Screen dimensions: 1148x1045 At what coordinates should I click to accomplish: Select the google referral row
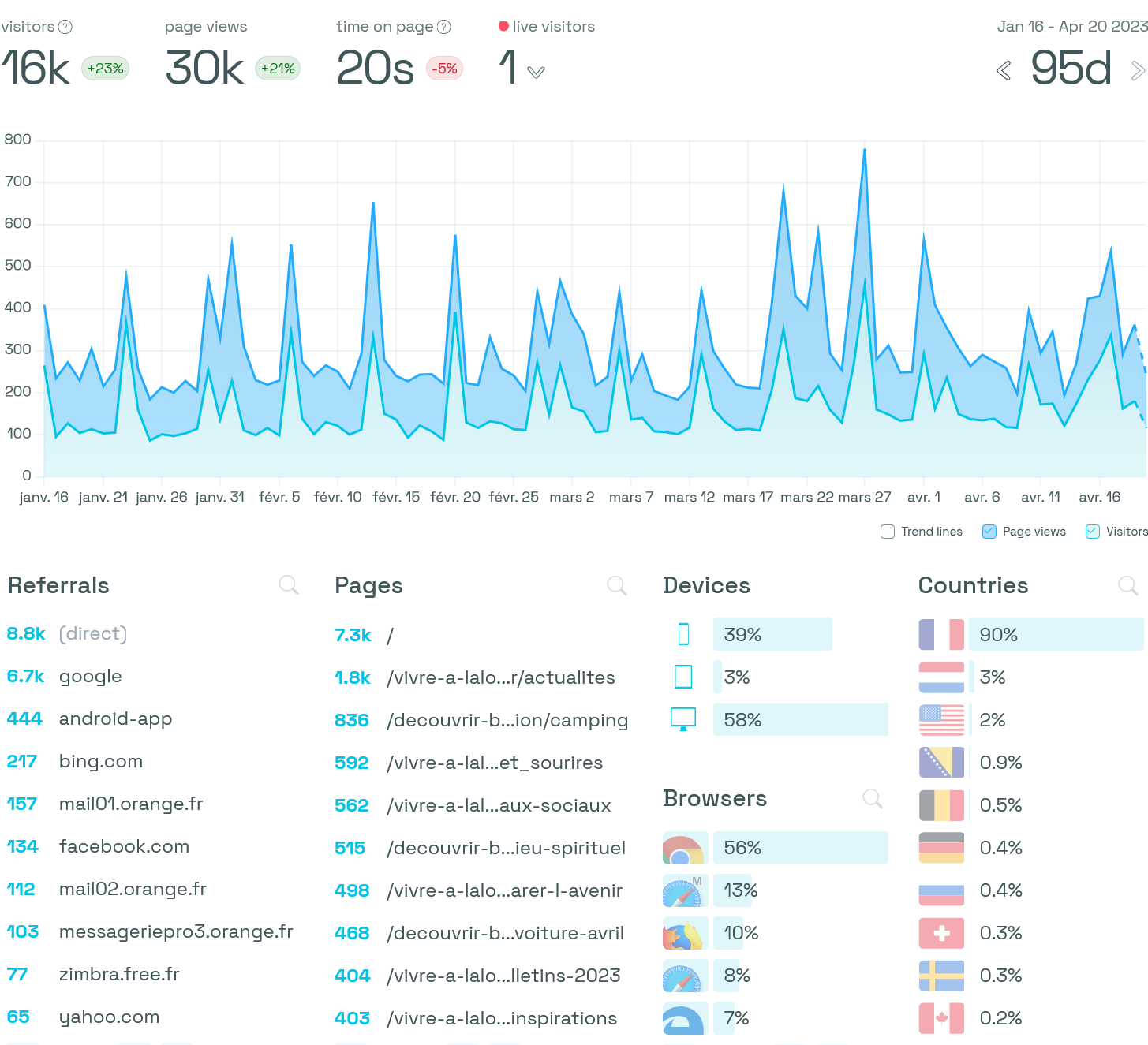point(90,677)
